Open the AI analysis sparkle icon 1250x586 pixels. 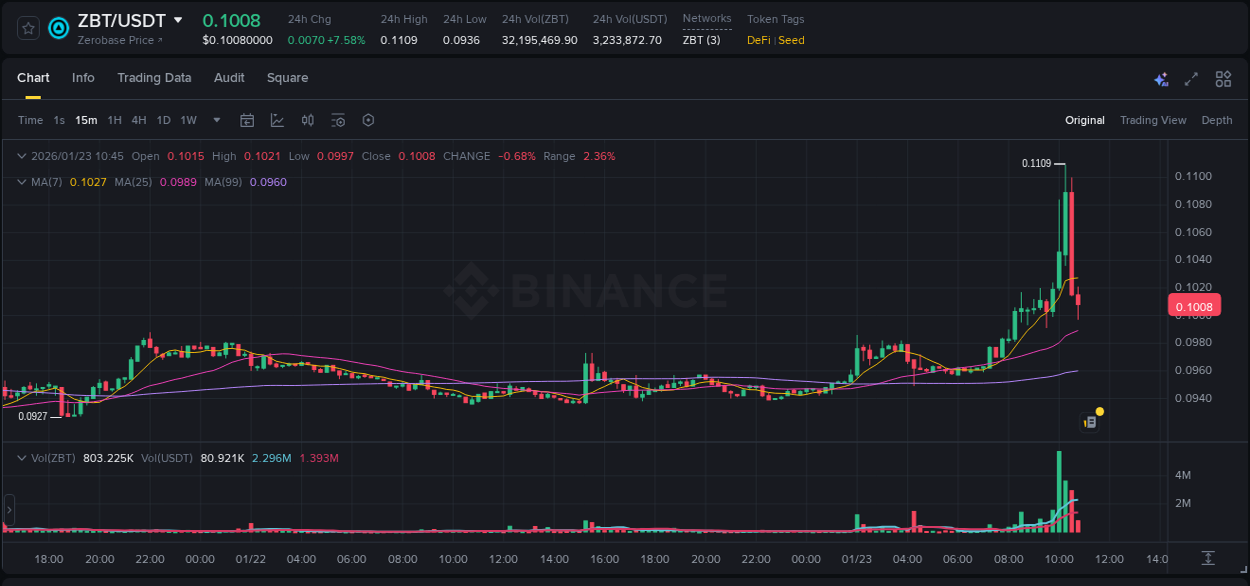click(x=1161, y=78)
